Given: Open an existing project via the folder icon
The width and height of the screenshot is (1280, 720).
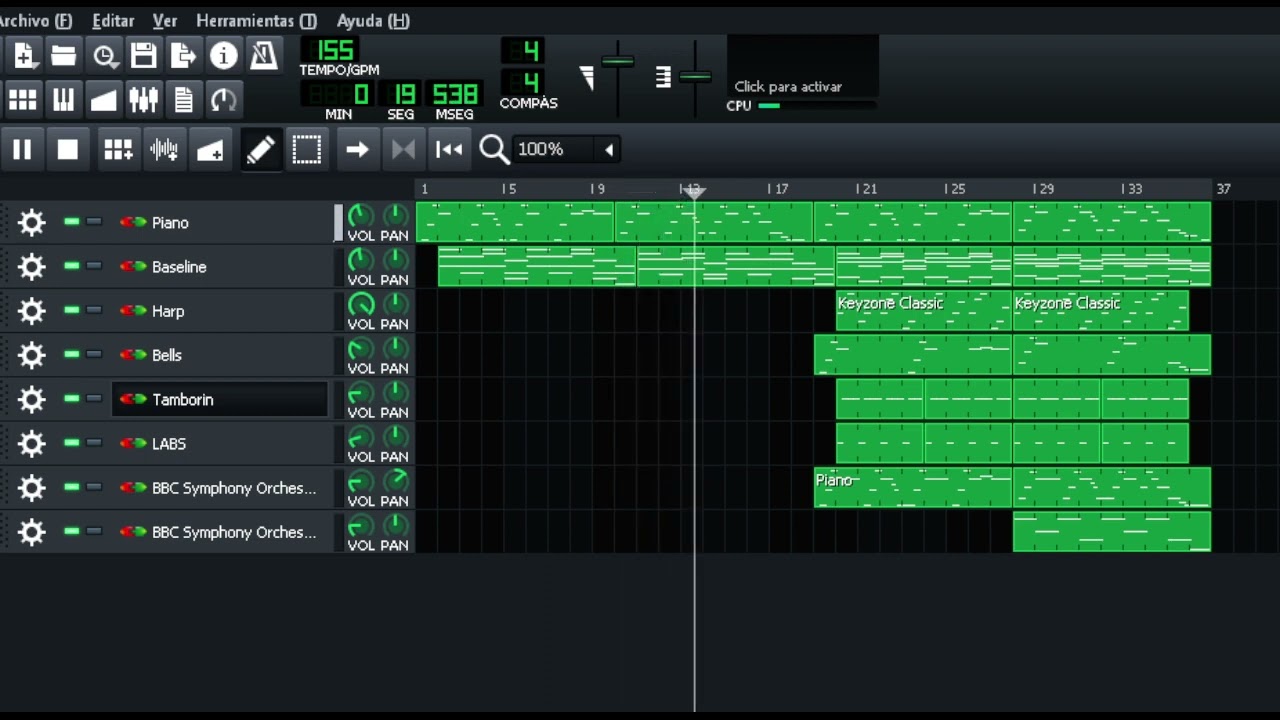Looking at the screenshot, I should point(64,56).
